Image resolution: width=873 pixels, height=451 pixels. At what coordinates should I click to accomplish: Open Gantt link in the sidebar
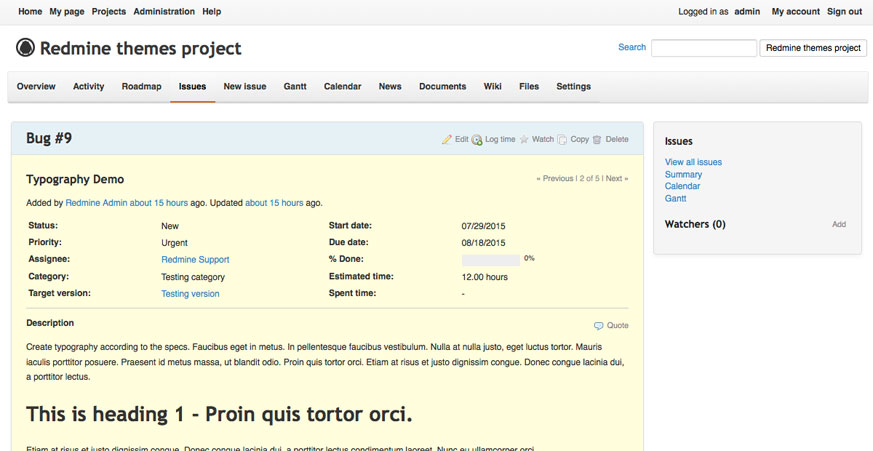[x=675, y=198]
